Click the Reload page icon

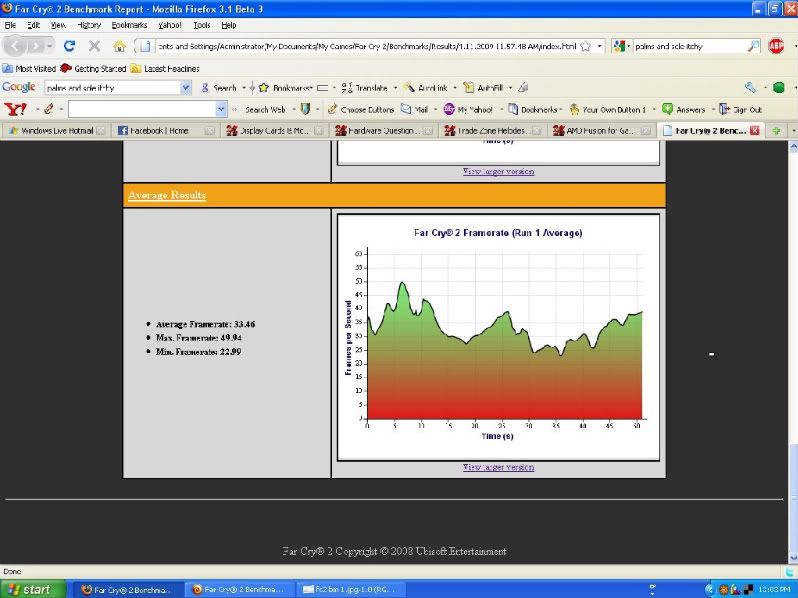tap(69, 46)
